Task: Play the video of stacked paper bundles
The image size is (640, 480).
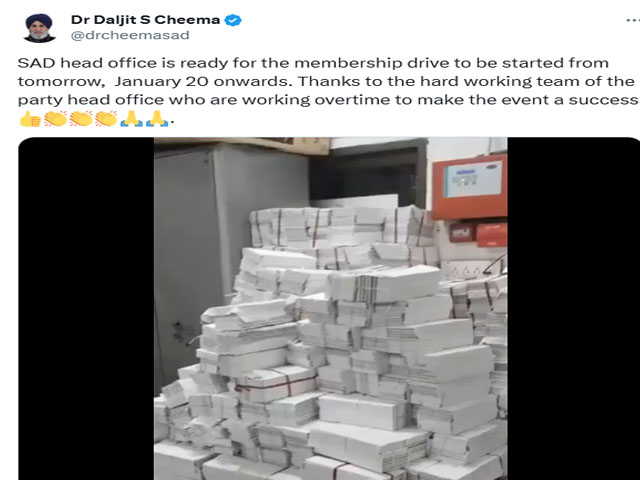Action: click(331, 309)
